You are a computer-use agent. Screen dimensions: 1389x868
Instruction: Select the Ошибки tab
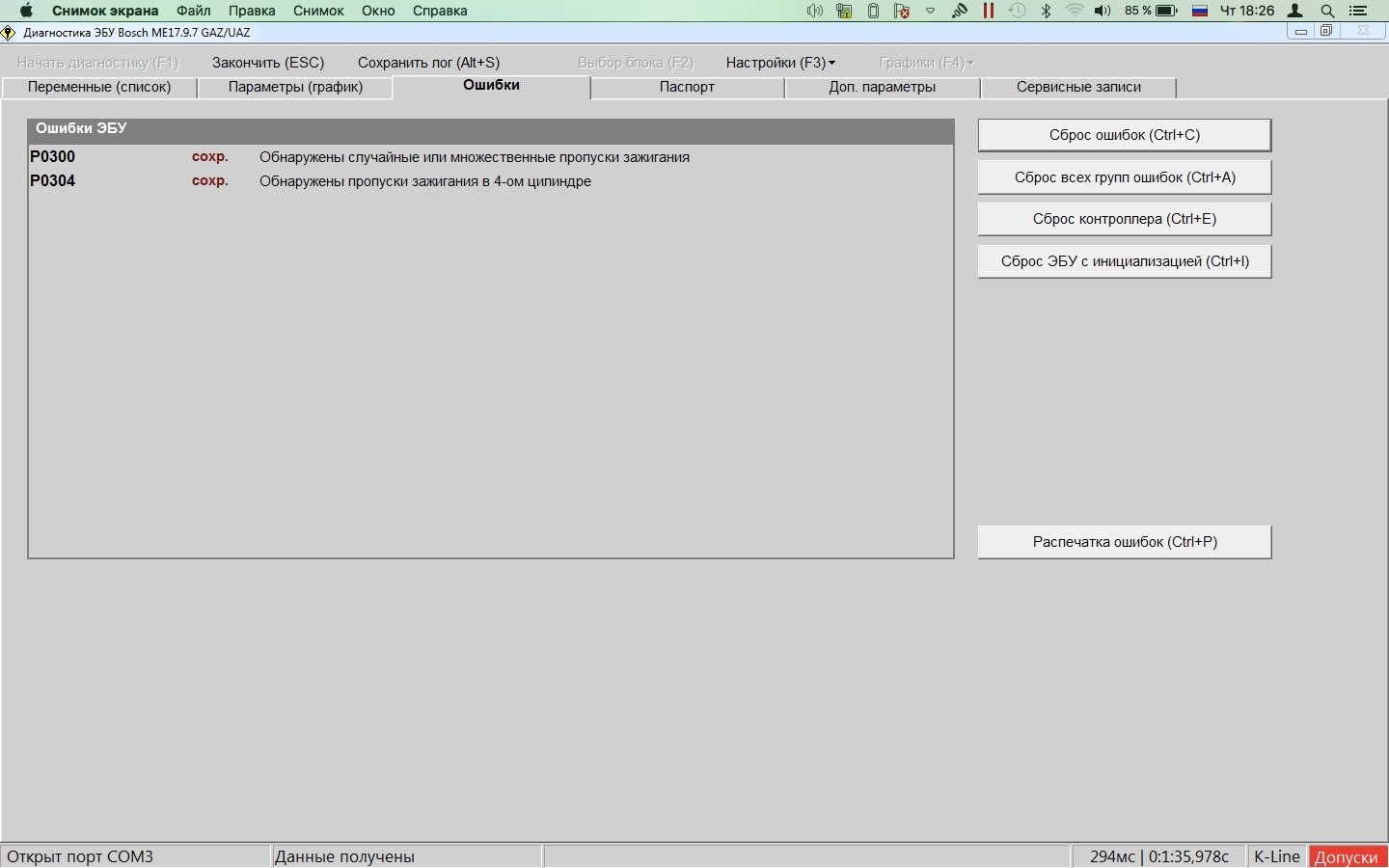coord(491,86)
